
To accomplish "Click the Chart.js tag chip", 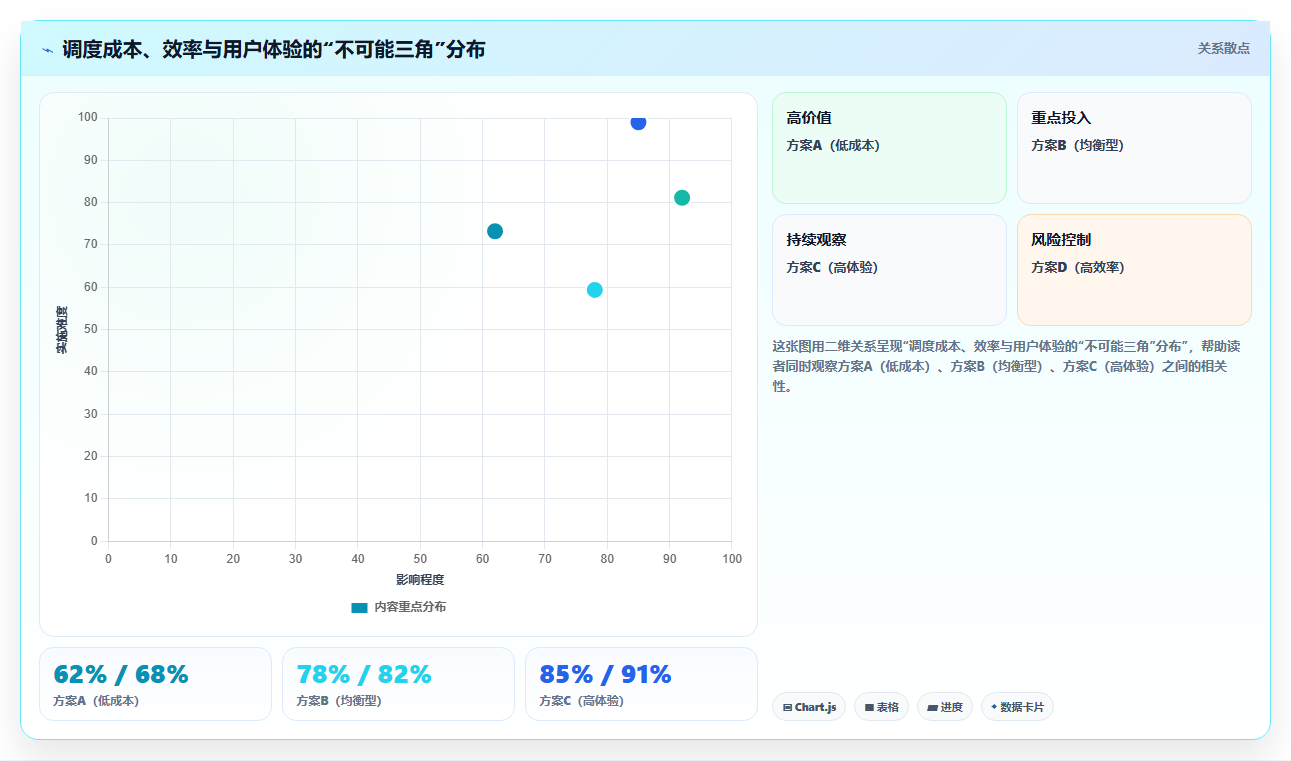I will click(809, 707).
